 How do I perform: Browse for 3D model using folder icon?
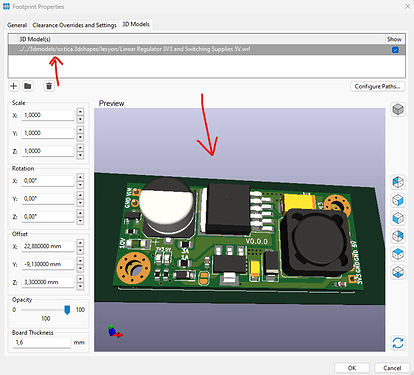28,86
